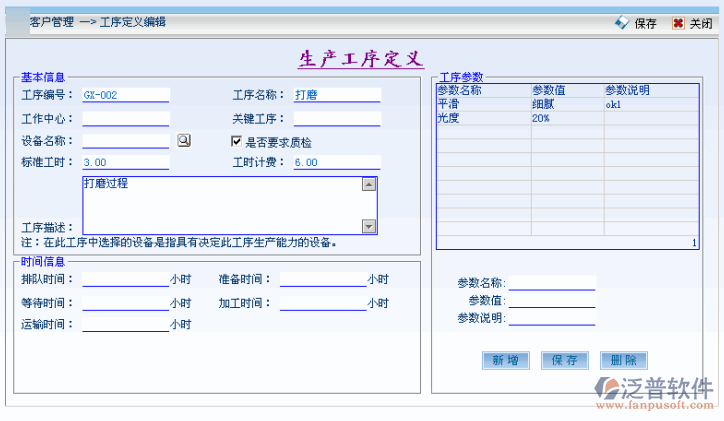Viewport: 724px width, 421px height.
Task: Click 保存 button below the parameter fields
Action: 564,360
